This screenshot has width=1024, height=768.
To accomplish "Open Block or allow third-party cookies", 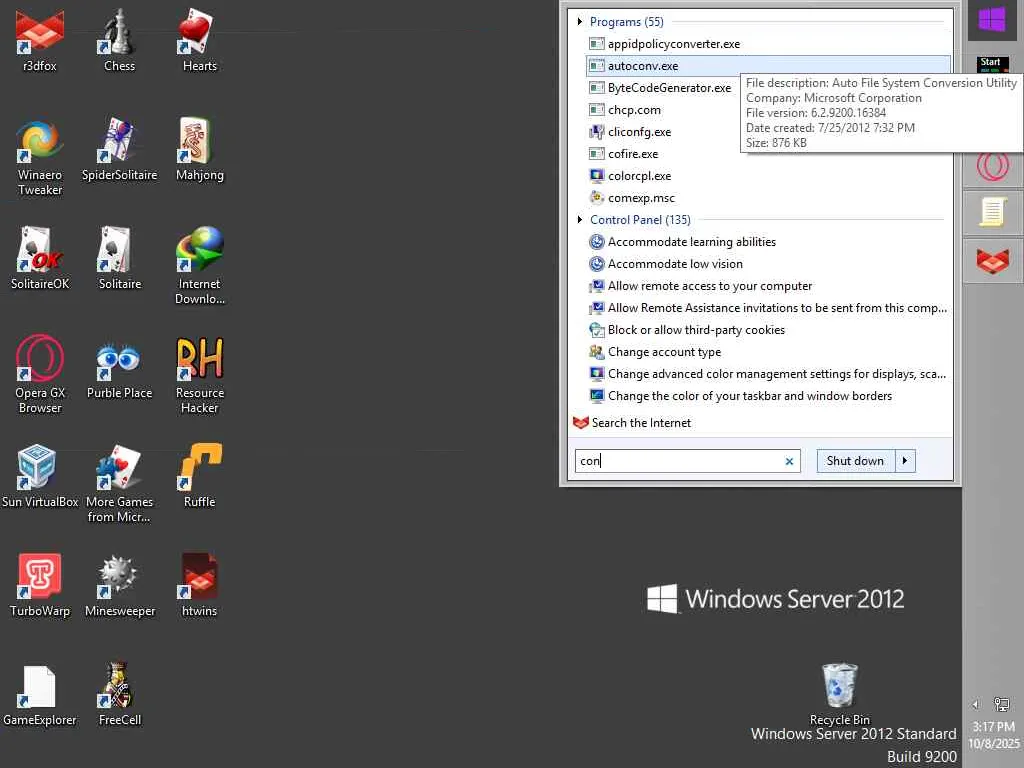I will tap(768, 330).
